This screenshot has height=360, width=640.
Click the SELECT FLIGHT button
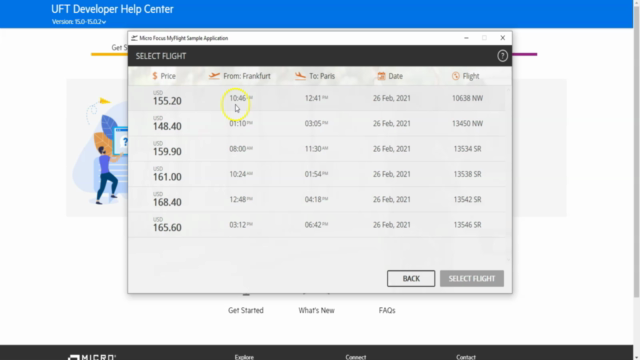[x=472, y=278]
